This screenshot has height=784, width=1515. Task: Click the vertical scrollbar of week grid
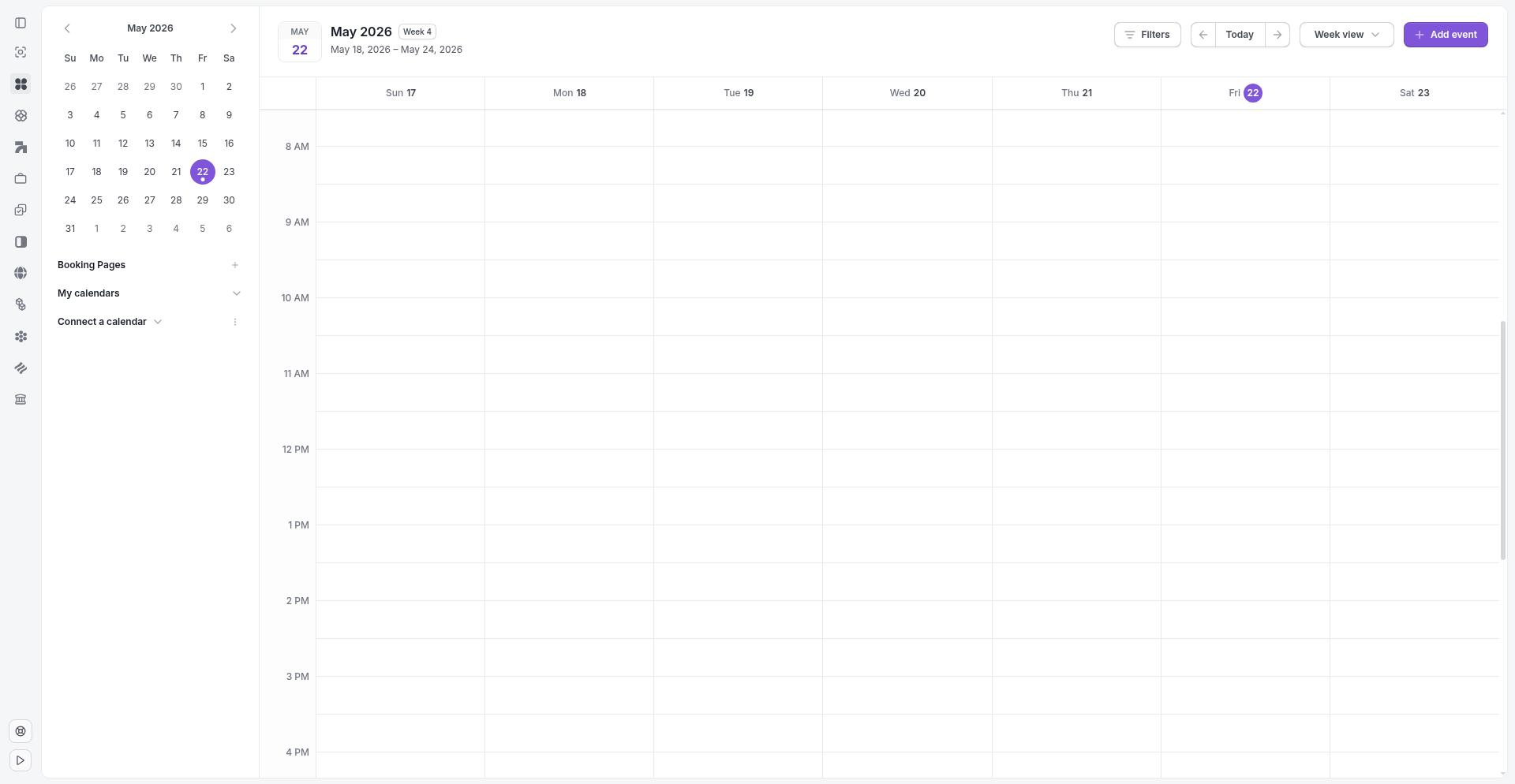coord(1503,440)
